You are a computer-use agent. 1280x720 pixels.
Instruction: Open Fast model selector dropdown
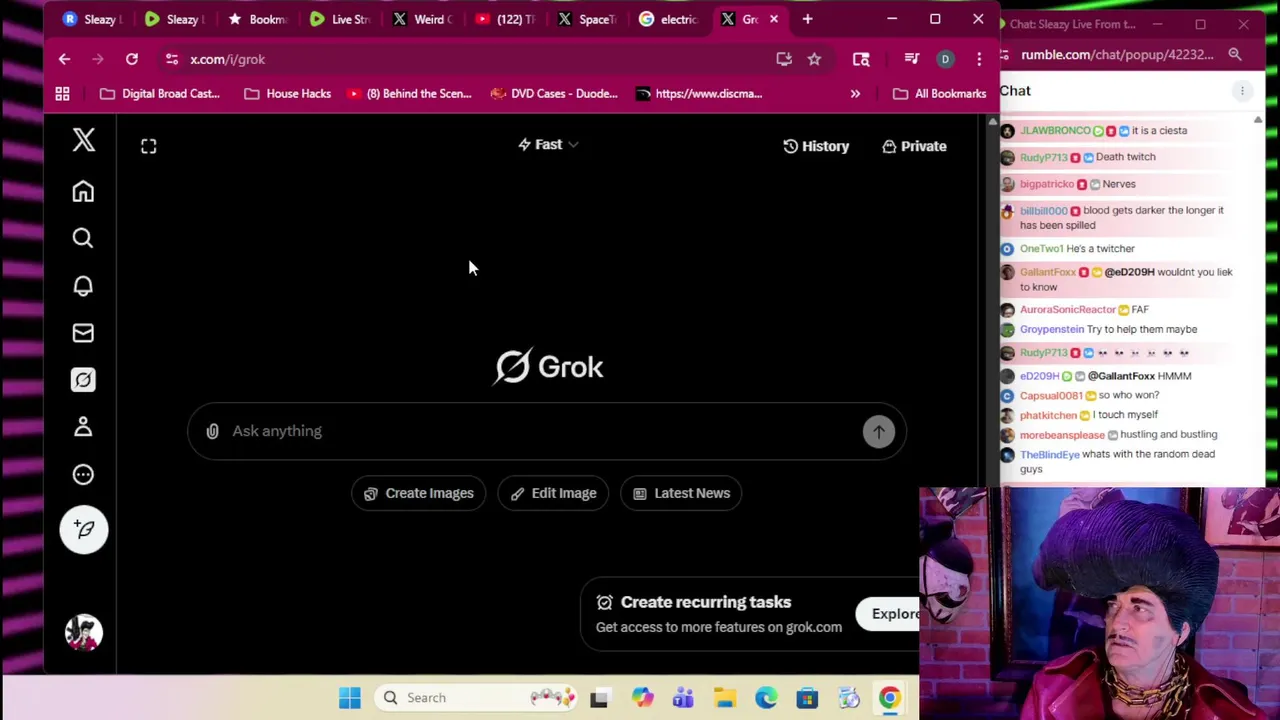tap(548, 145)
